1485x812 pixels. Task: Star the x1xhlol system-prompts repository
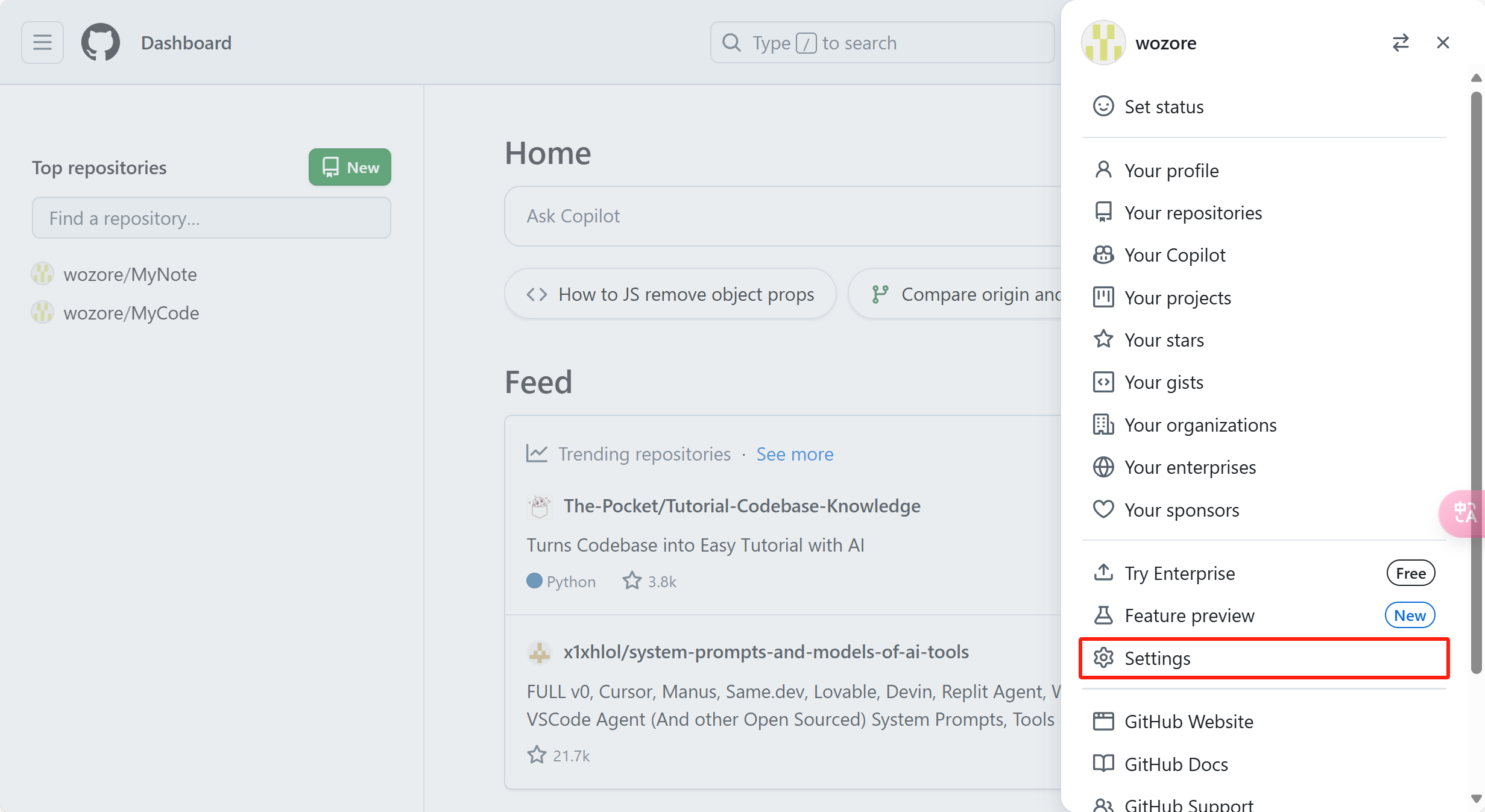537,755
